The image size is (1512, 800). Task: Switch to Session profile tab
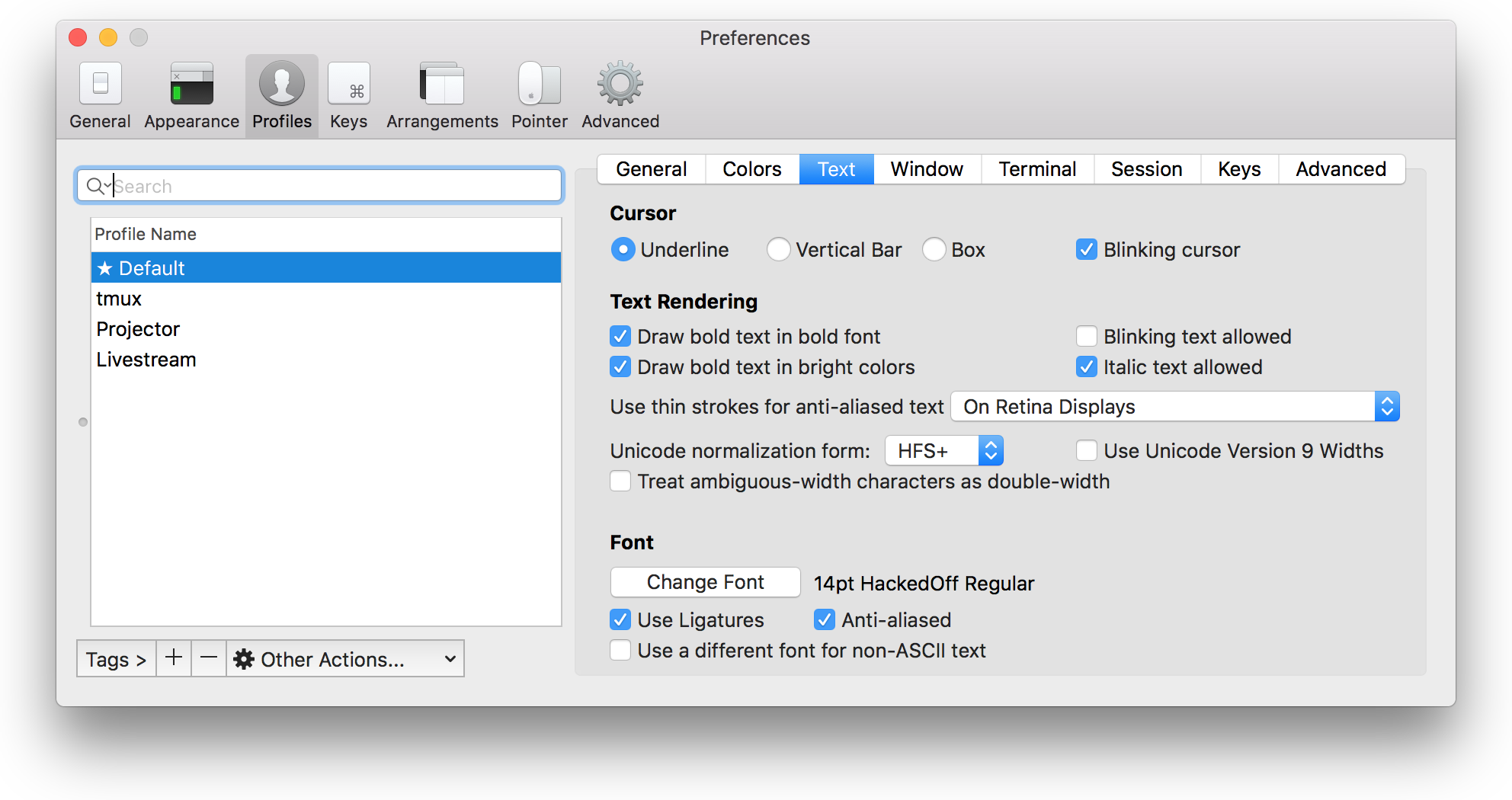pyautogui.click(x=1147, y=169)
